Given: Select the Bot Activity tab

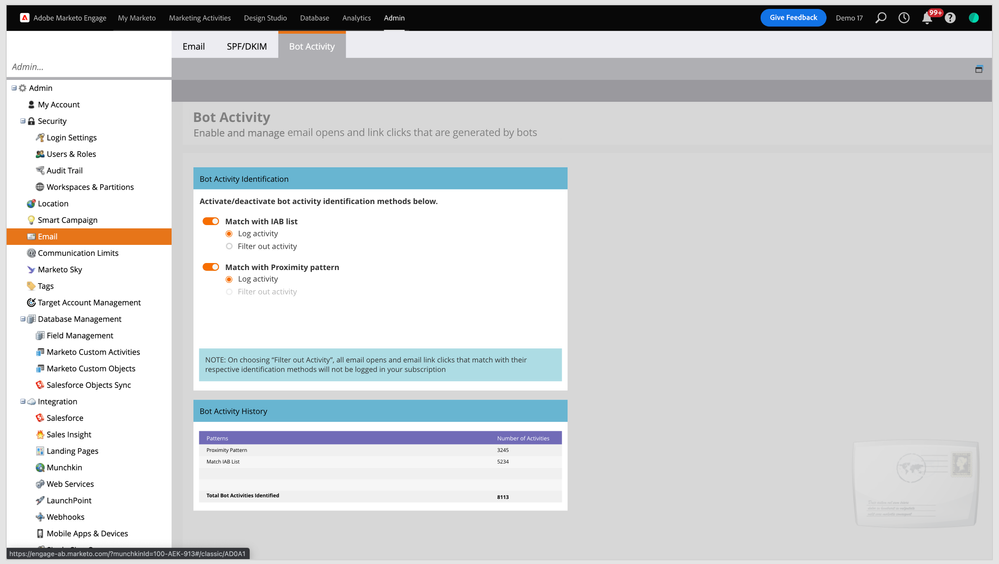Looking at the screenshot, I should click(x=312, y=47).
